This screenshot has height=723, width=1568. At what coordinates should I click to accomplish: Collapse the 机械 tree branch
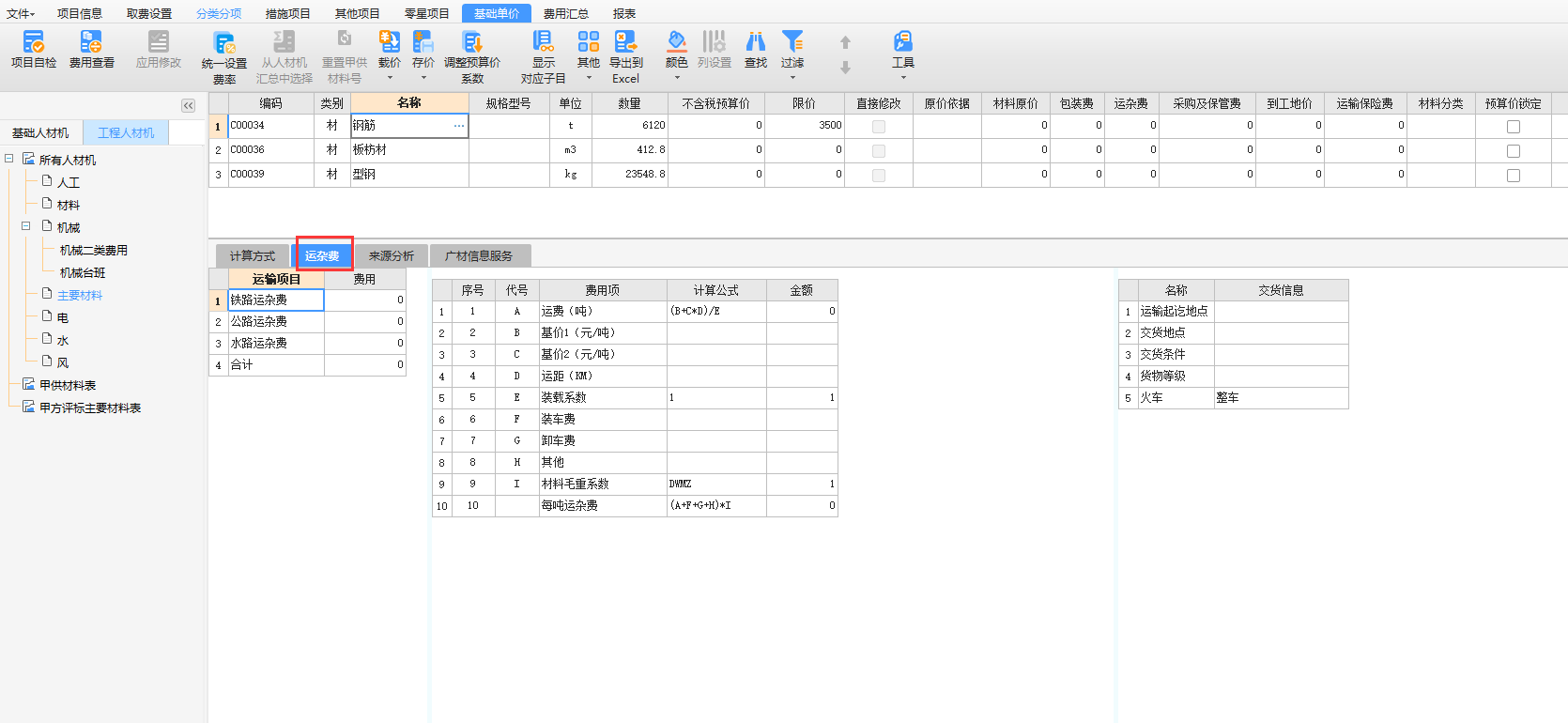(26, 226)
